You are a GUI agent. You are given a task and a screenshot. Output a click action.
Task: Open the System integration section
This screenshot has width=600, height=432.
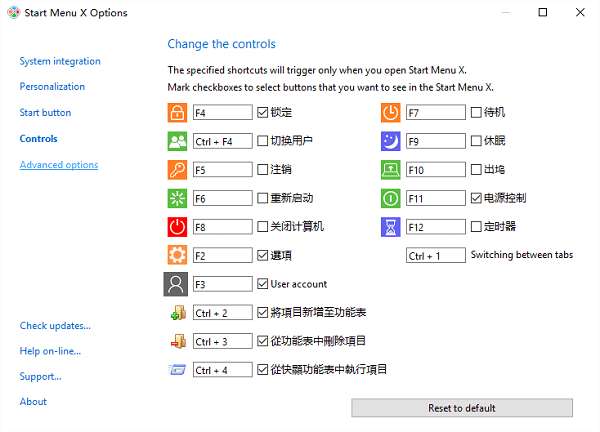point(60,61)
